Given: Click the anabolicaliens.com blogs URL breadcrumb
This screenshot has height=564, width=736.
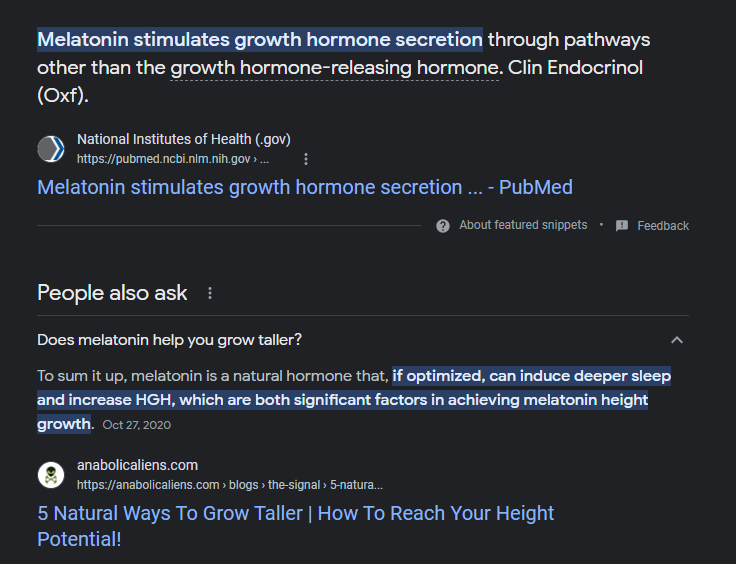Looking at the screenshot, I should click(229, 485).
